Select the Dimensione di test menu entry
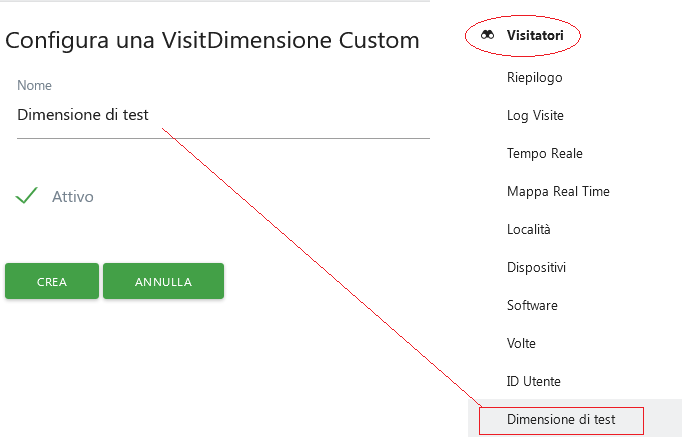 tap(561, 419)
